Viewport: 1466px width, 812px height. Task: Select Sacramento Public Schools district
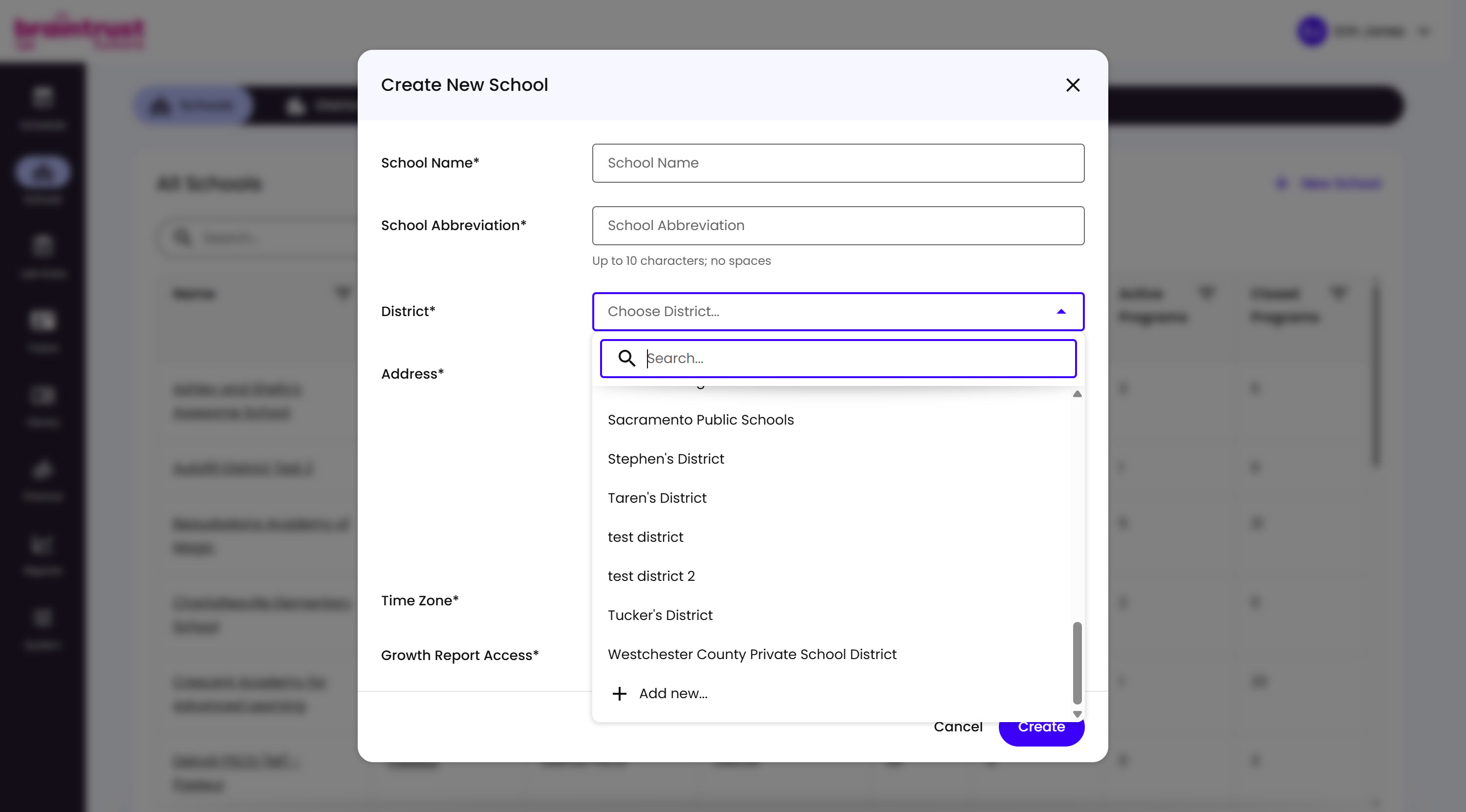(831, 419)
